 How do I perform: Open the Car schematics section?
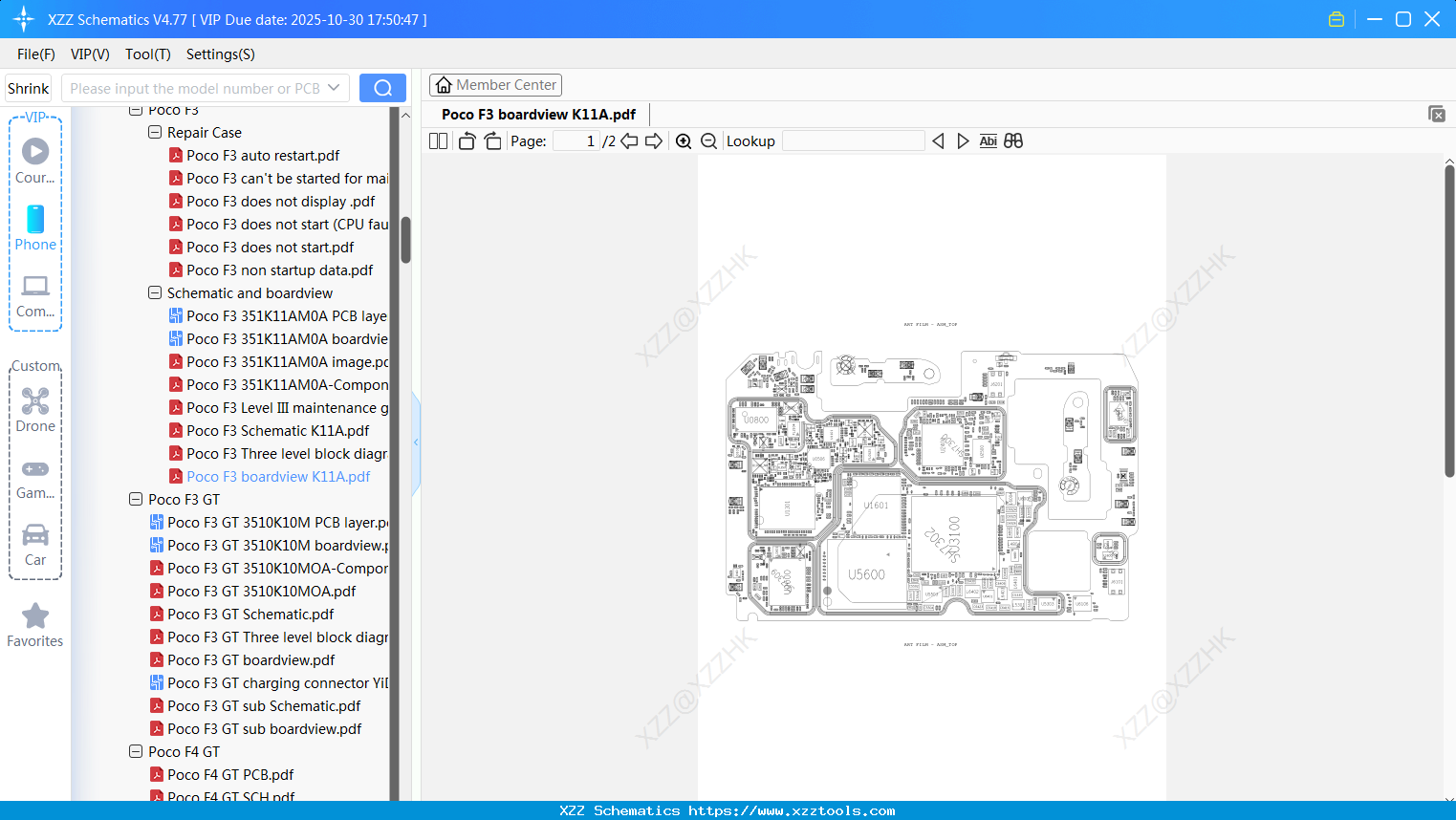(x=35, y=545)
